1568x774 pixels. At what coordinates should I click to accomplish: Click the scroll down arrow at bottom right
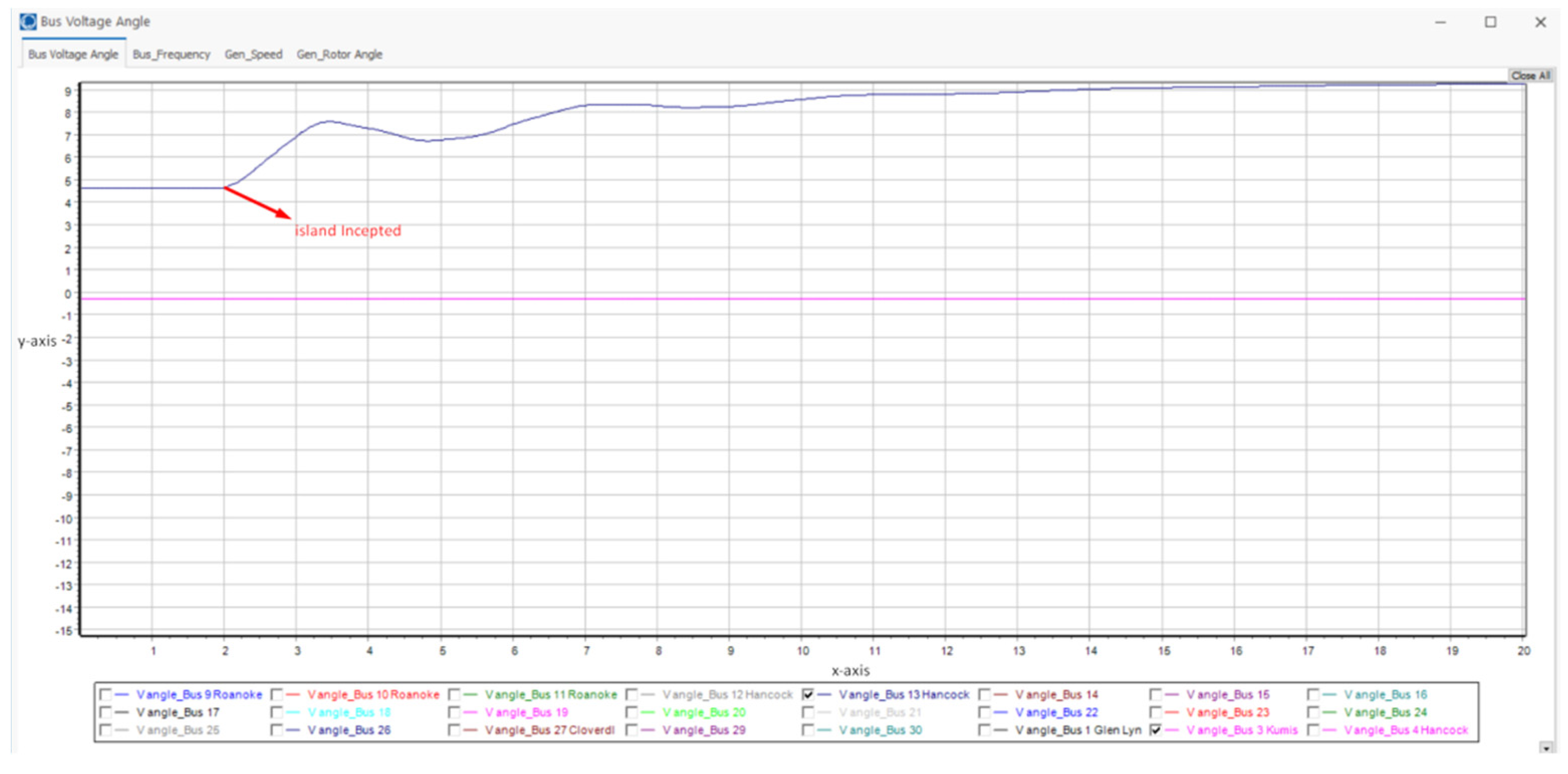[1546, 748]
